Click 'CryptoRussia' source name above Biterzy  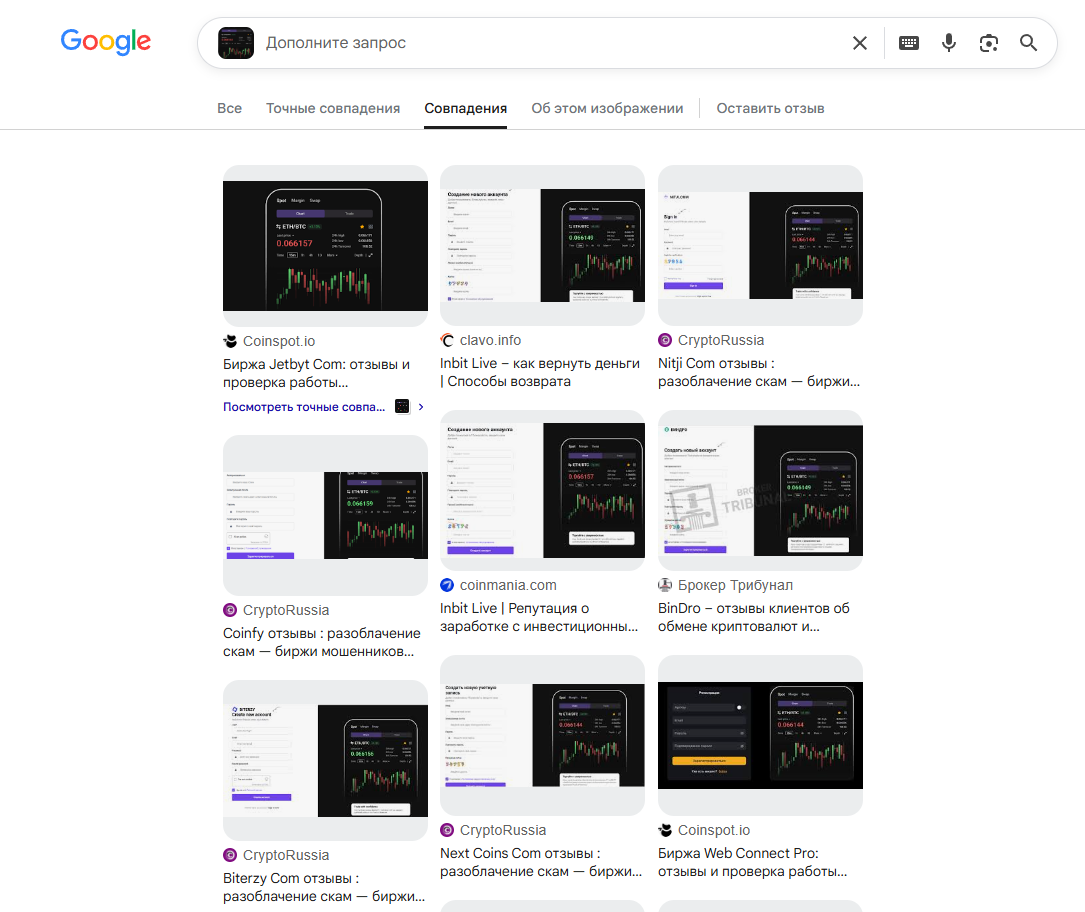(x=286, y=855)
